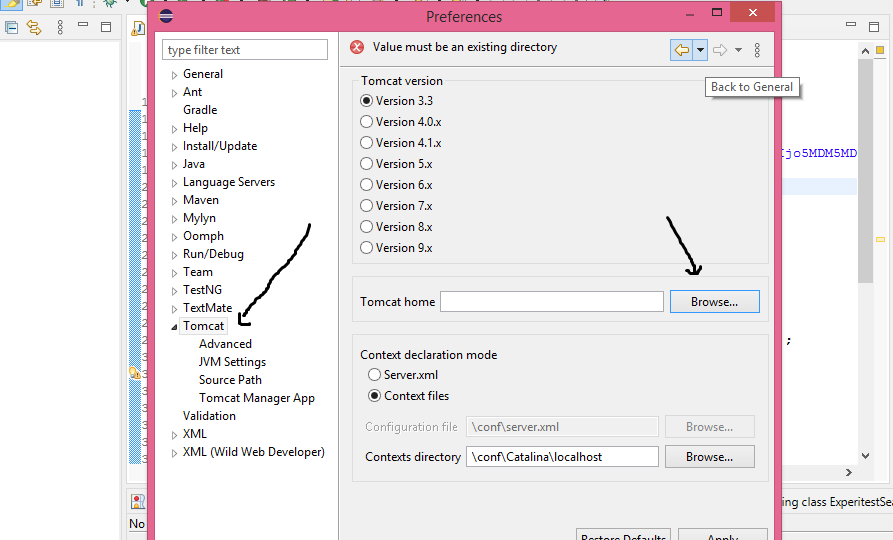Open Forward history dropdown arrow
Viewport: 893px width, 540px height.
coord(738,50)
